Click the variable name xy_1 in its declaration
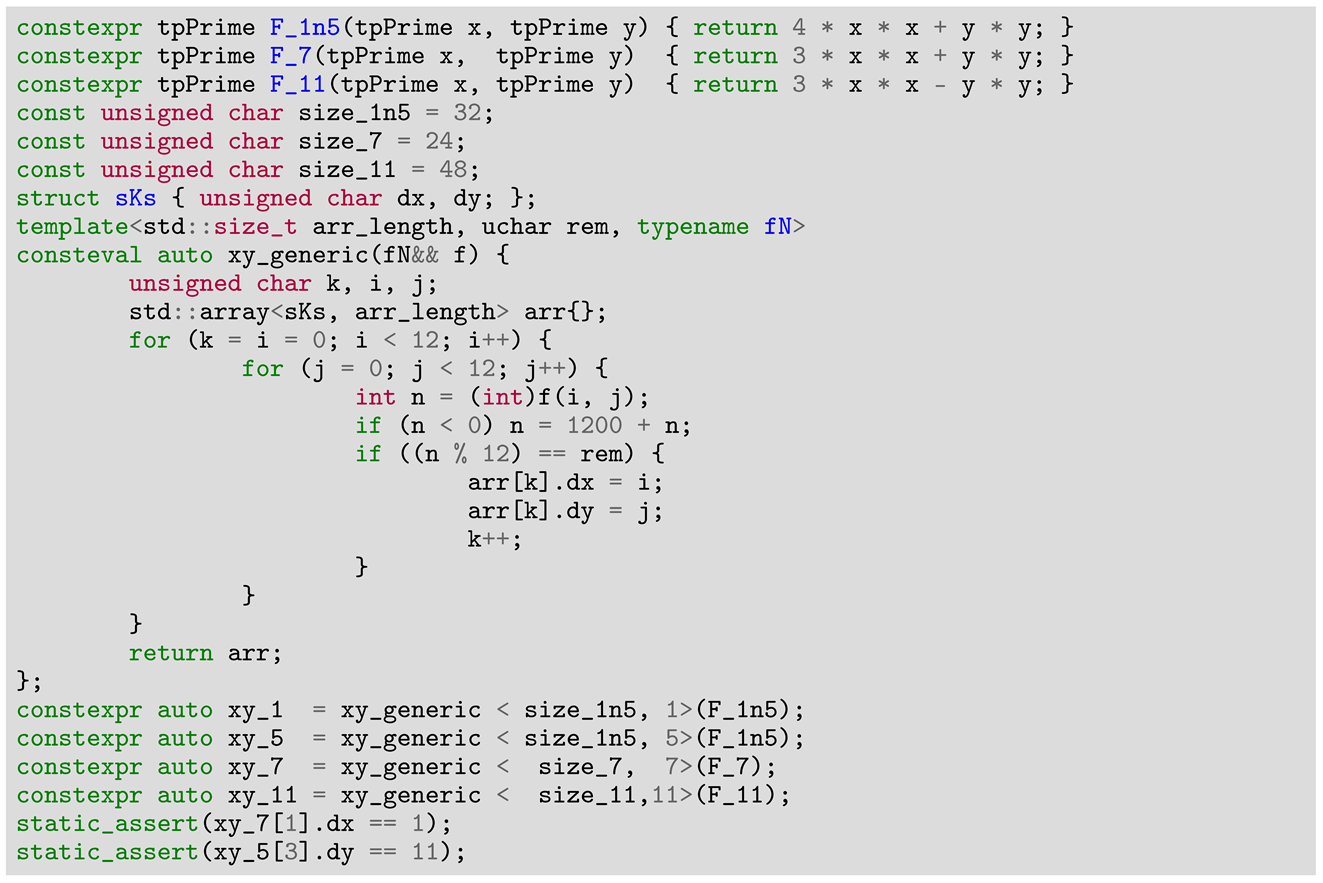Image resolution: width=1323 pixels, height=883 pixels. point(256,710)
